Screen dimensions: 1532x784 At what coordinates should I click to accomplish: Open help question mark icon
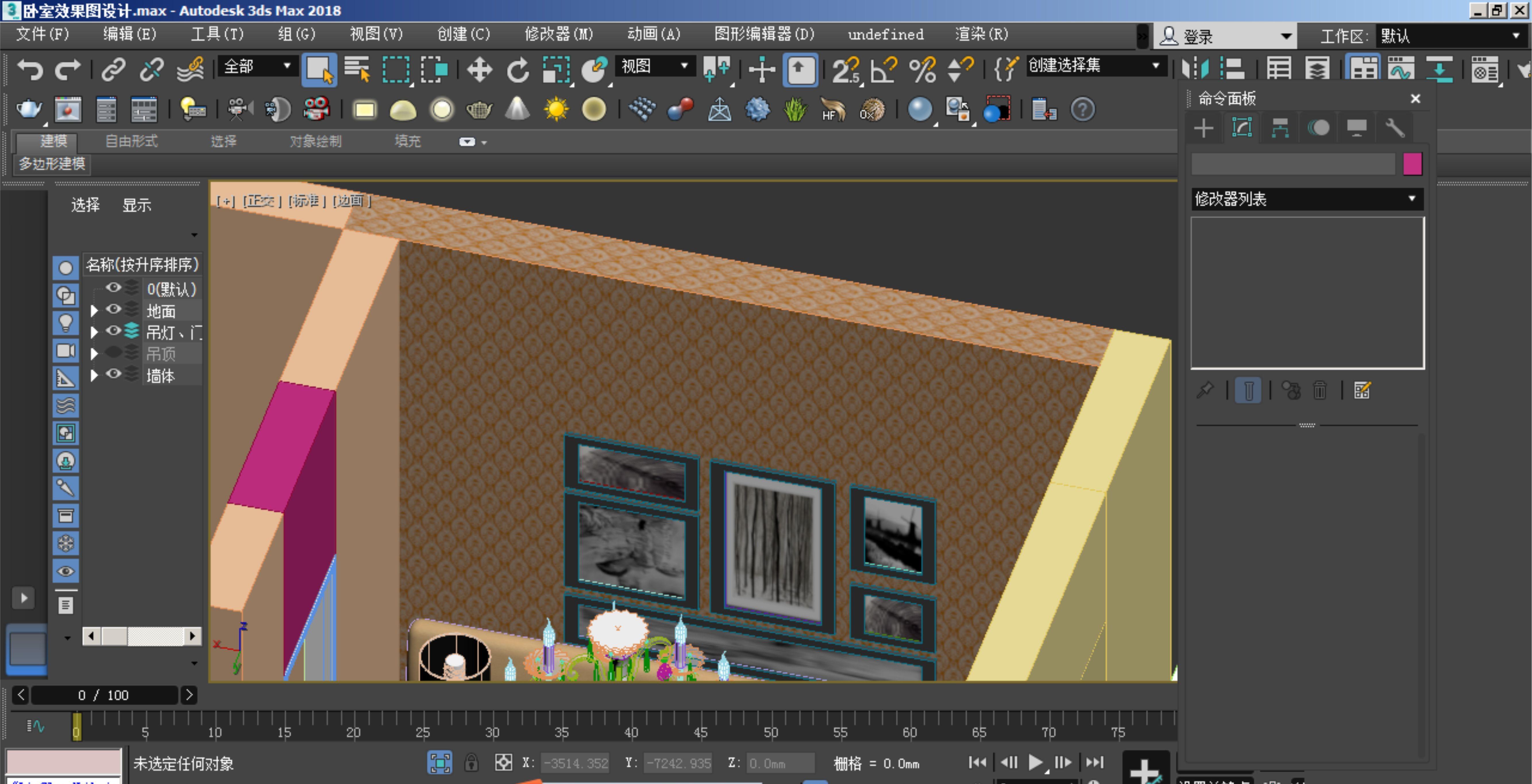click(x=1083, y=109)
